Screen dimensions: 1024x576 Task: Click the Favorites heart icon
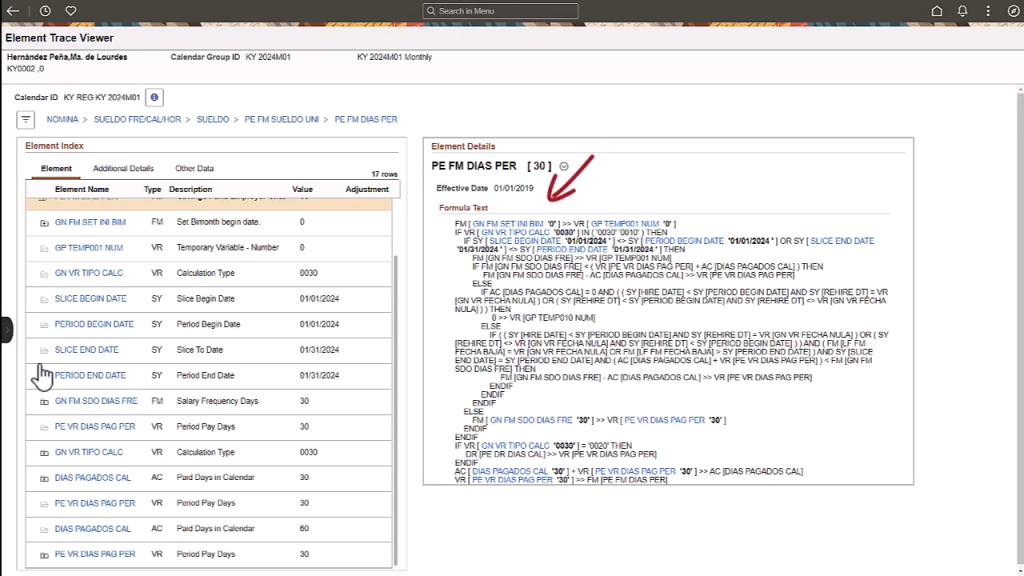tap(70, 11)
